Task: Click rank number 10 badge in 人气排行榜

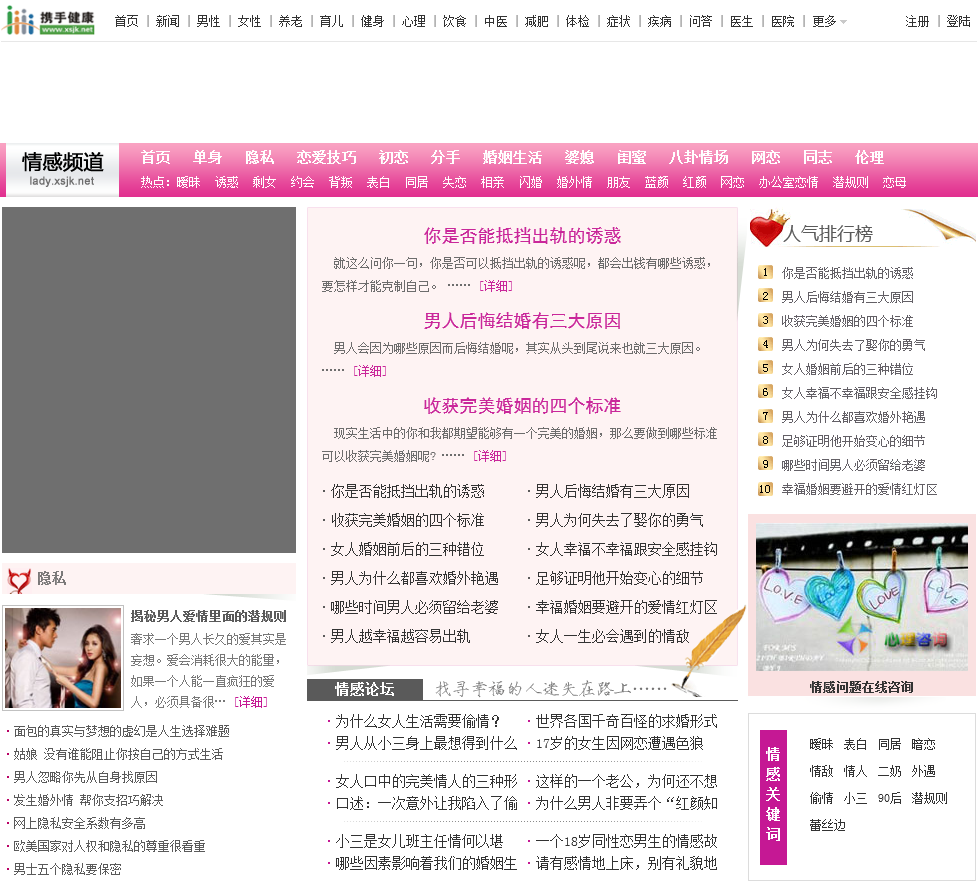Action: pyautogui.click(x=765, y=488)
